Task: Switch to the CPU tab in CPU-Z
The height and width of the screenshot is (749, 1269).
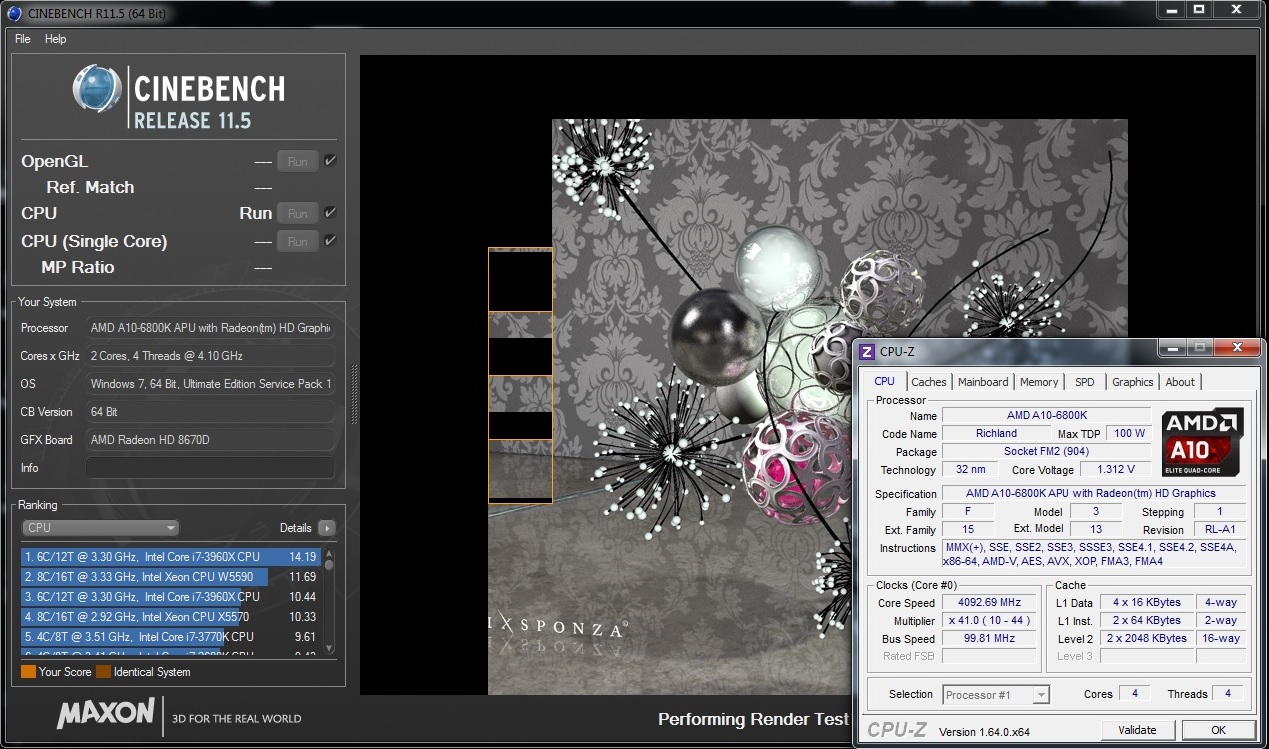Action: 885,382
